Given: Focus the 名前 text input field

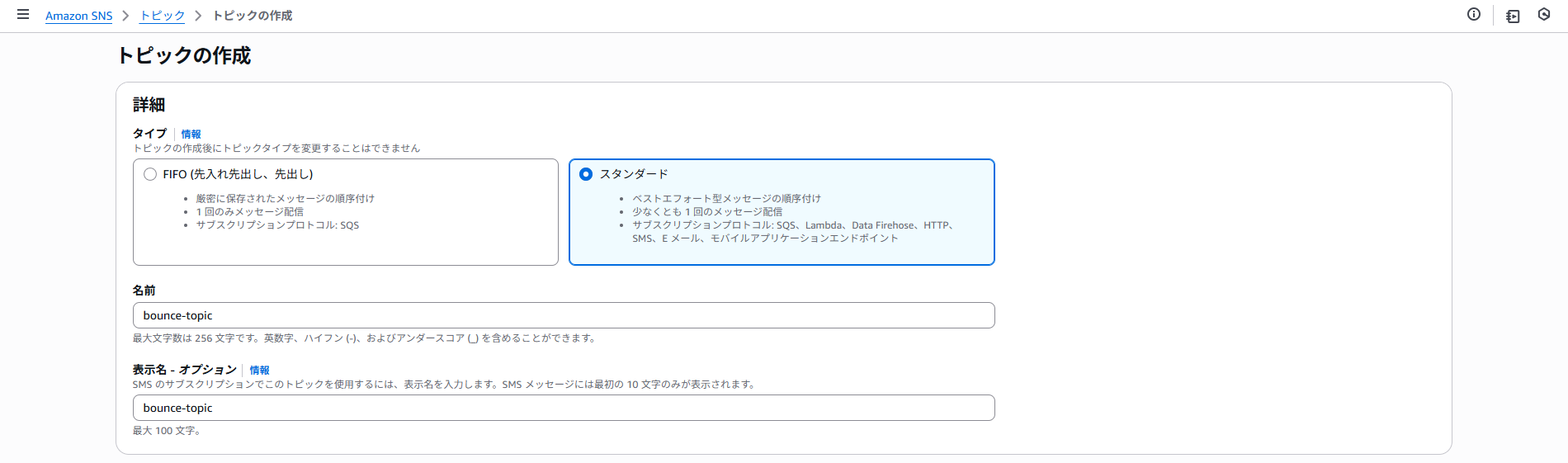Looking at the screenshot, I should [x=563, y=315].
